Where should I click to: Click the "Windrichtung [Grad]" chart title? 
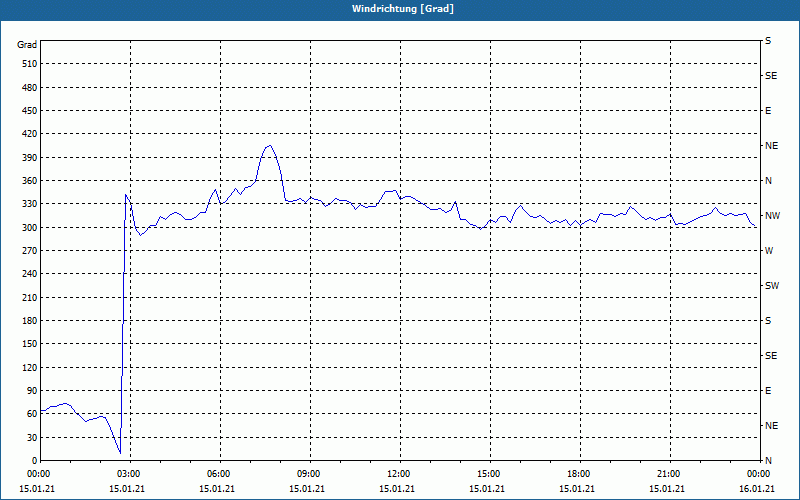(403, 9)
